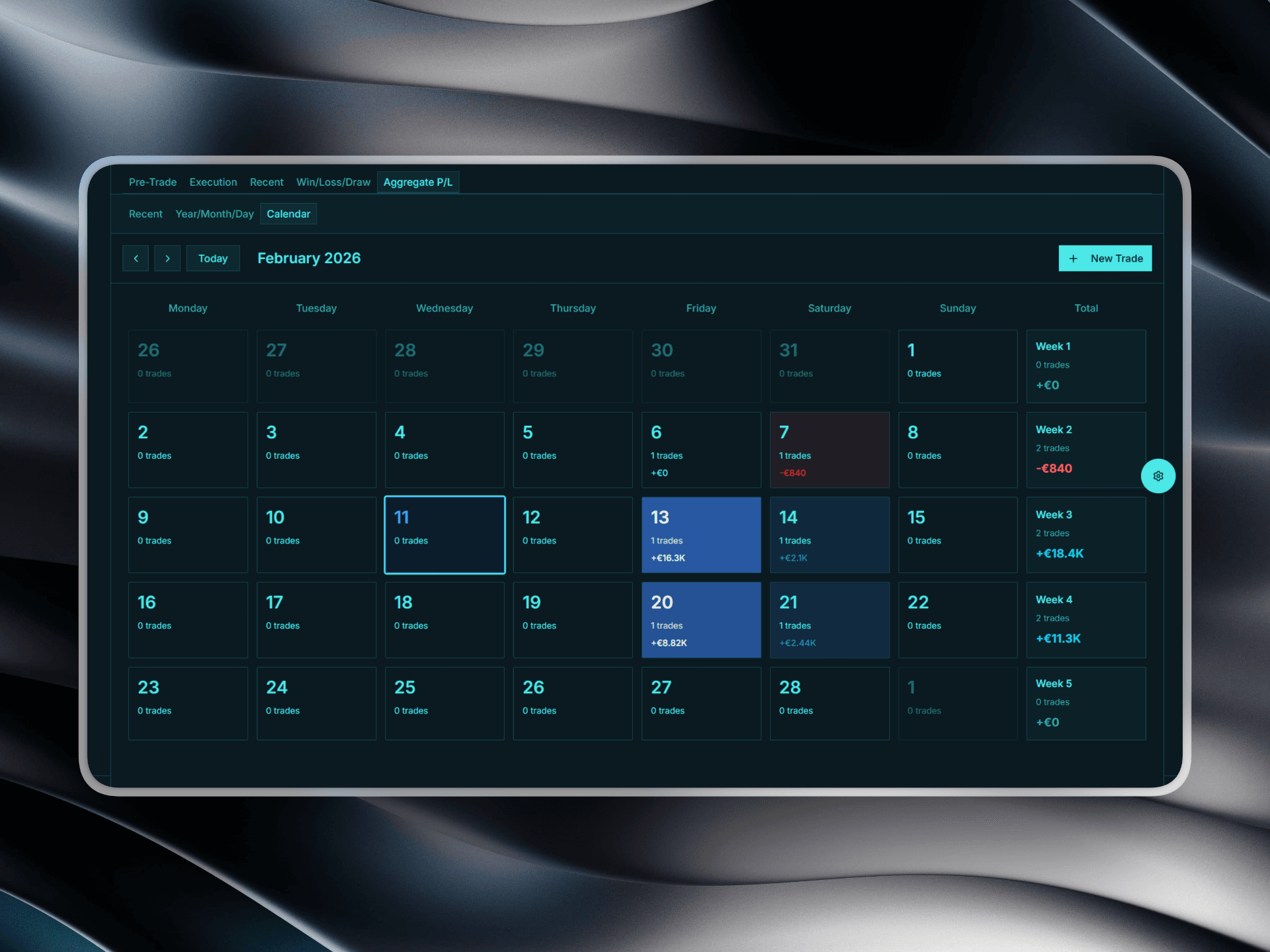Click the highlighted February 11 cell
1270x952 pixels.
click(444, 534)
